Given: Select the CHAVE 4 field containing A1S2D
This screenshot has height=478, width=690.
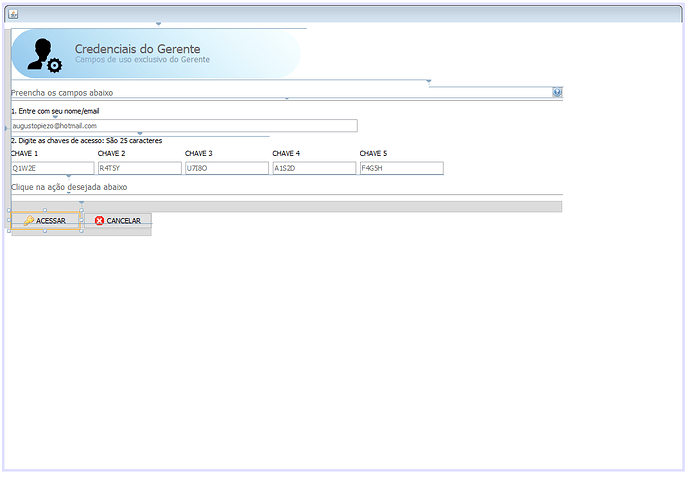Looking at the screenshot, I should coord(314,168).
